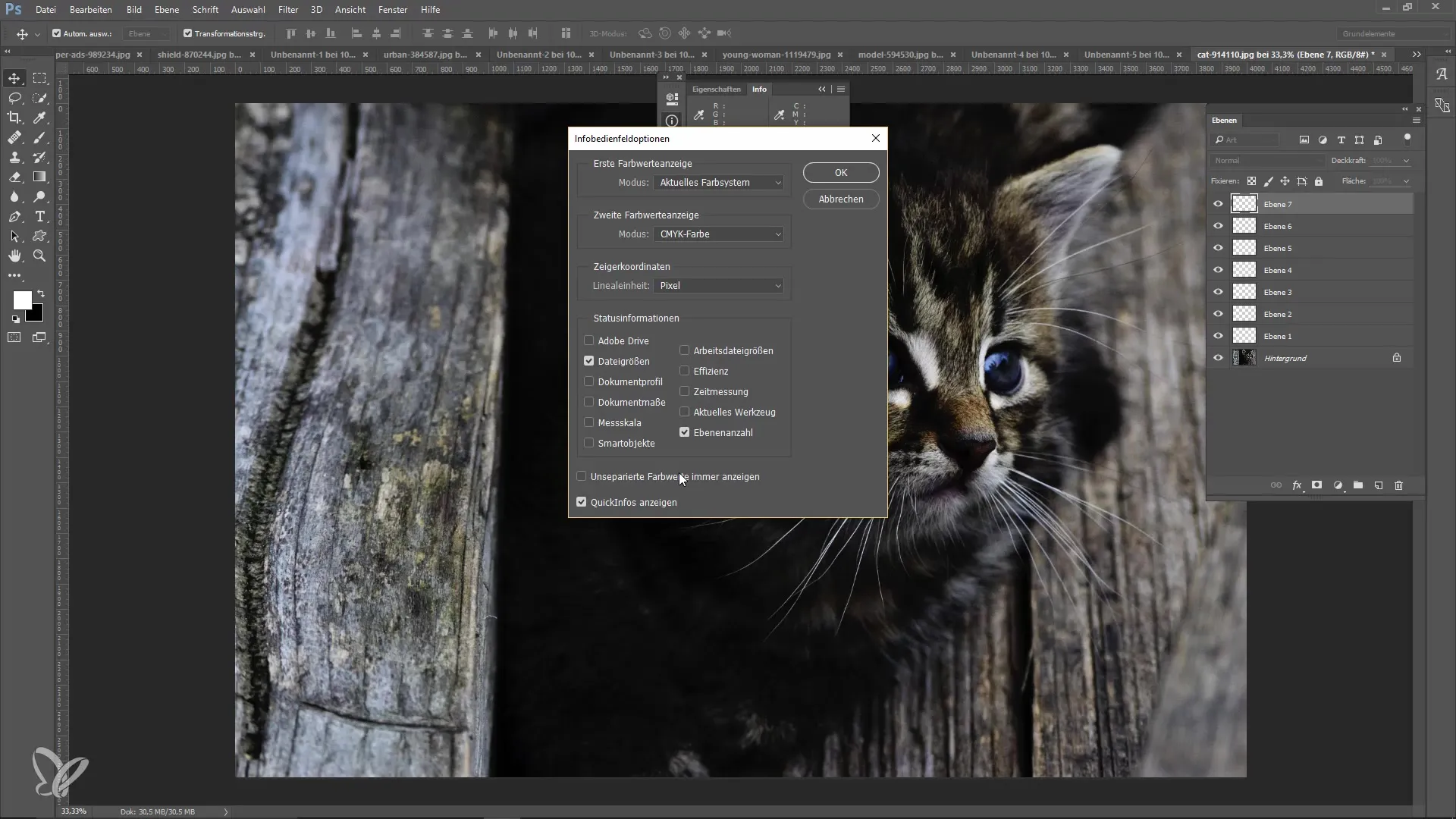Viewport: 1456px width, 819px height.
Task: Select the Eyedropper tool in toolbar
Action: [x=40, y=118]
